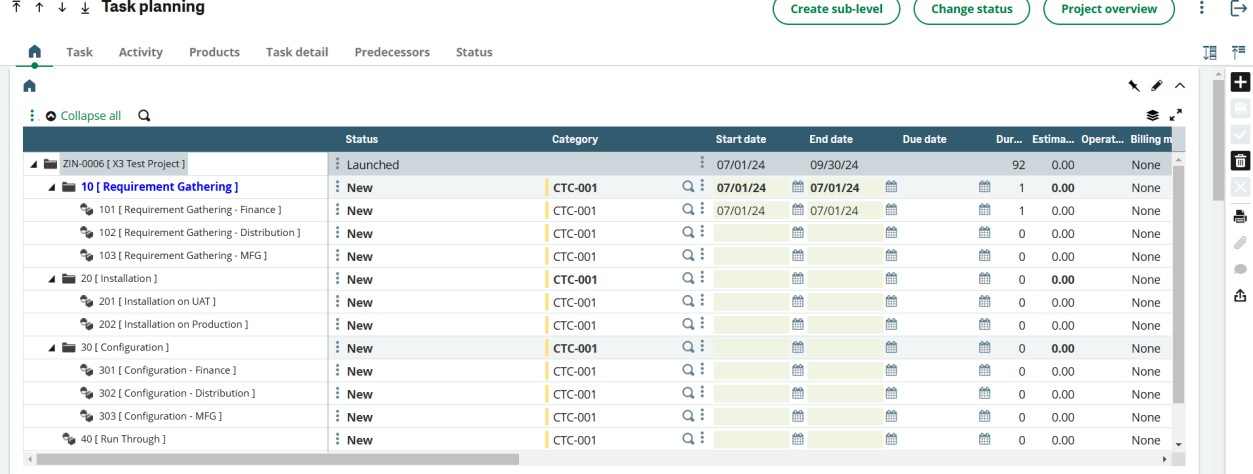Switch to the Predecessors tab
The width and height of the screenshot is (1253, 474).
[x=392, y=52]
